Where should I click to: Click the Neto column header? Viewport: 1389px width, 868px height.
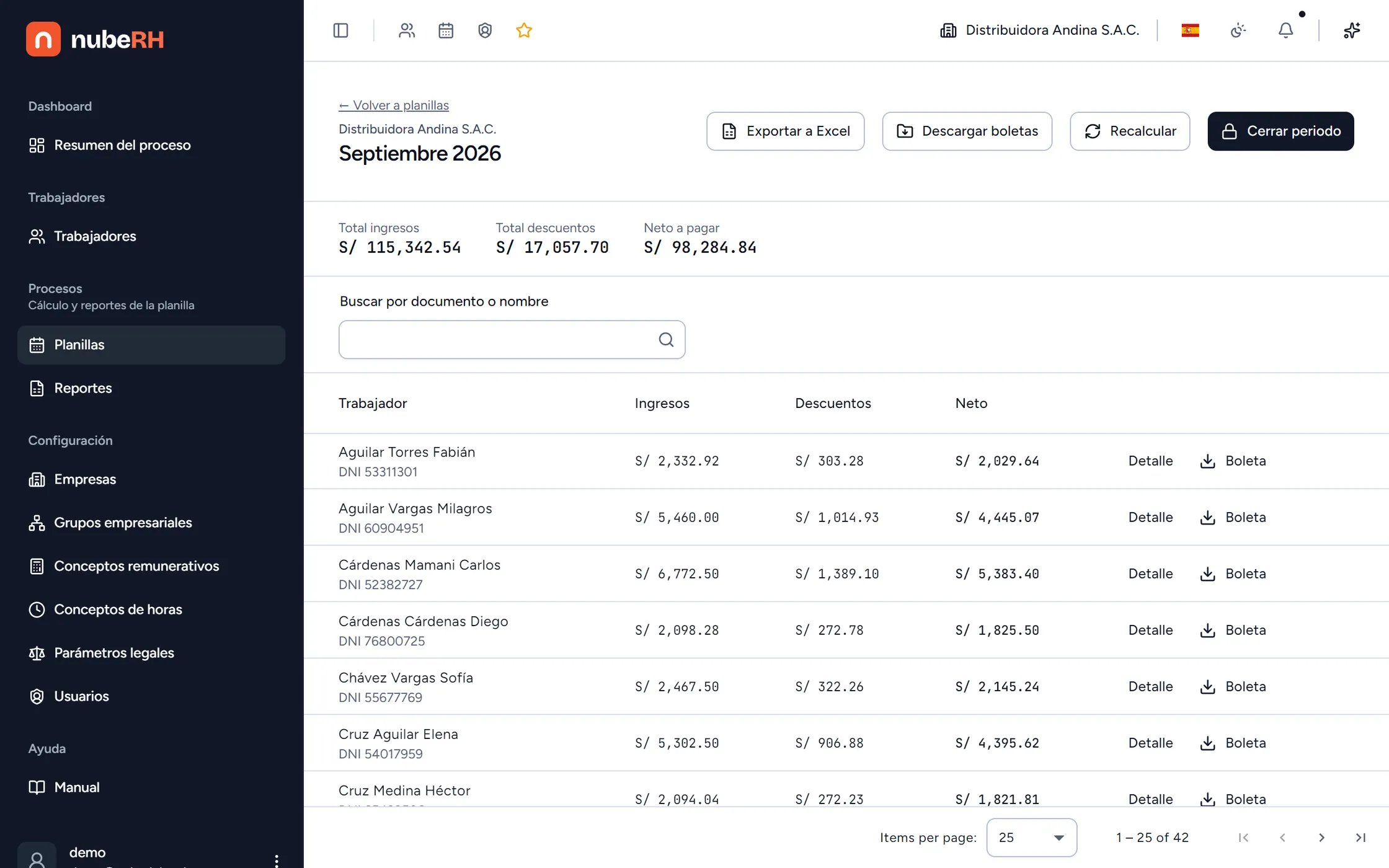coord(971,403)
